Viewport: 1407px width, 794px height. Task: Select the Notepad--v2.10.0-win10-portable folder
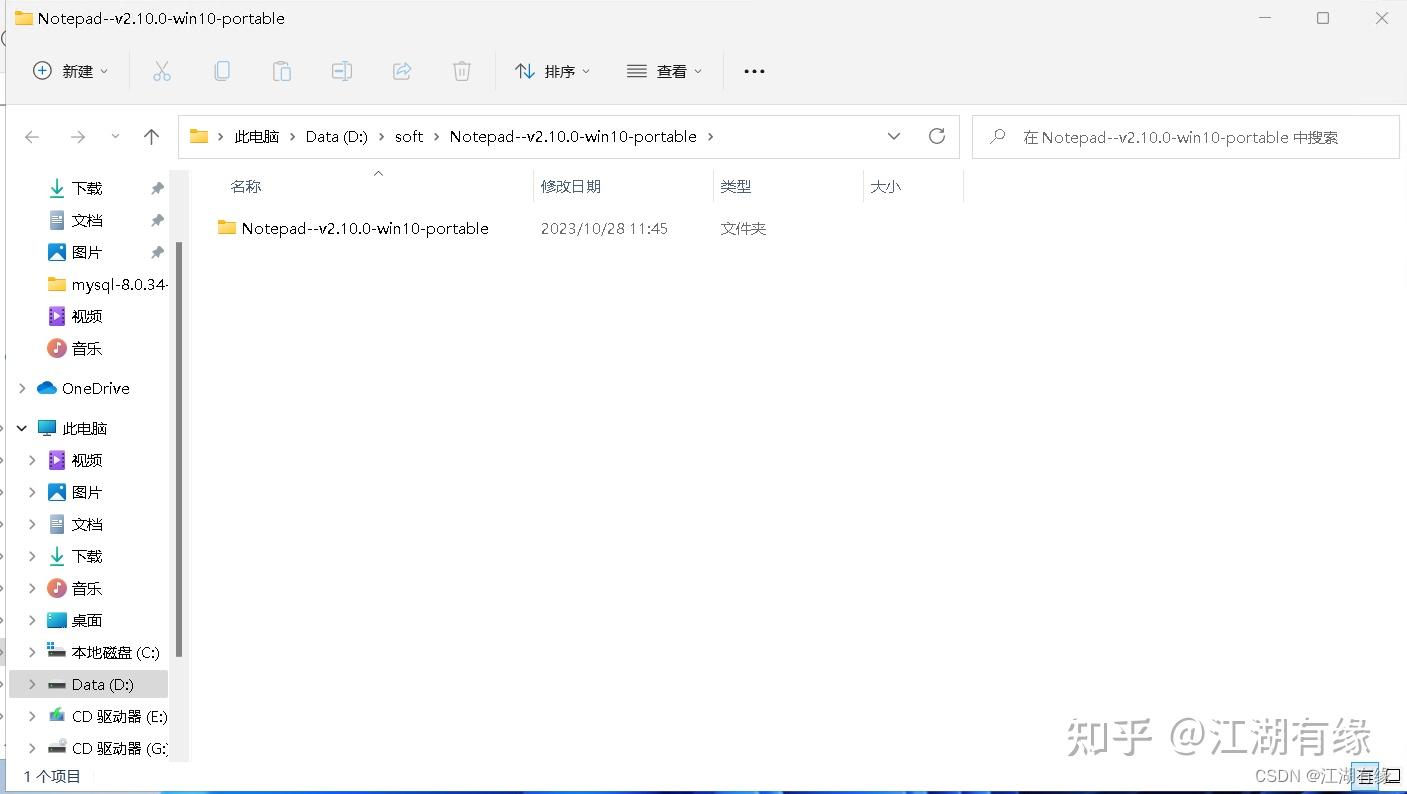point(364,228)
